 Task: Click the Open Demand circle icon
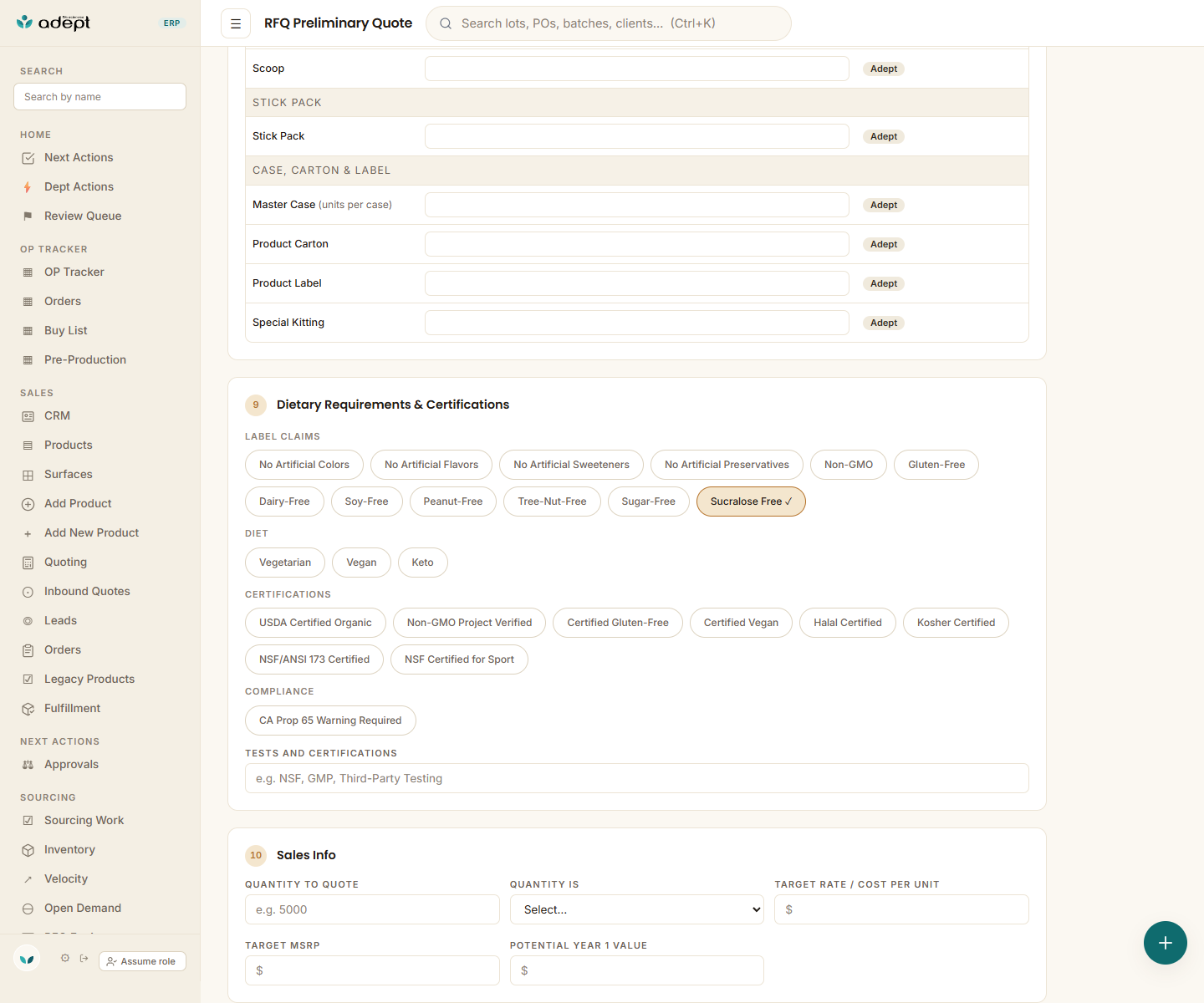pyautogui.click(x=28, y=909)
